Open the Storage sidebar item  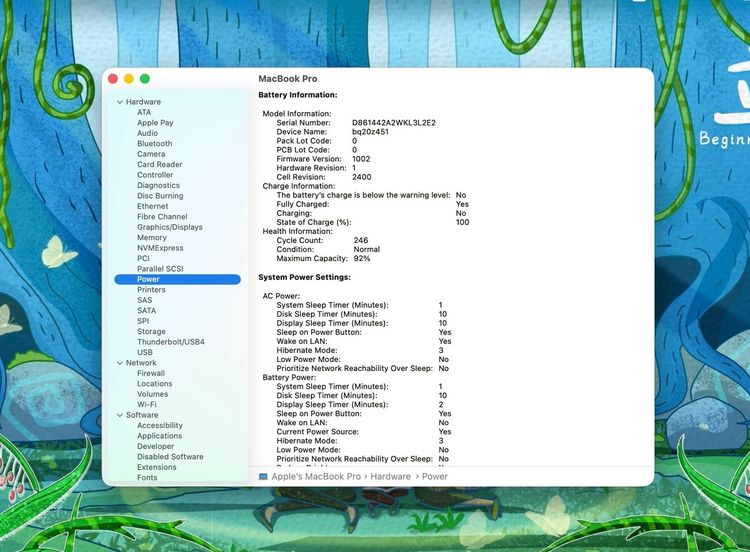[151, 332]
